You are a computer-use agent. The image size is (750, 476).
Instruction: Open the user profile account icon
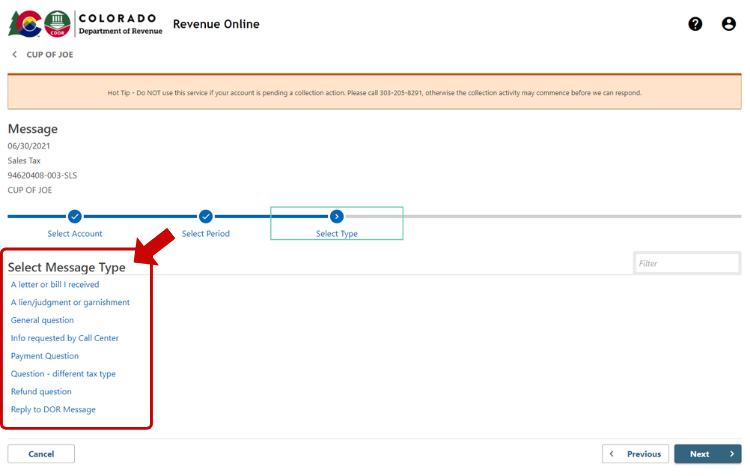coord(728,24)
